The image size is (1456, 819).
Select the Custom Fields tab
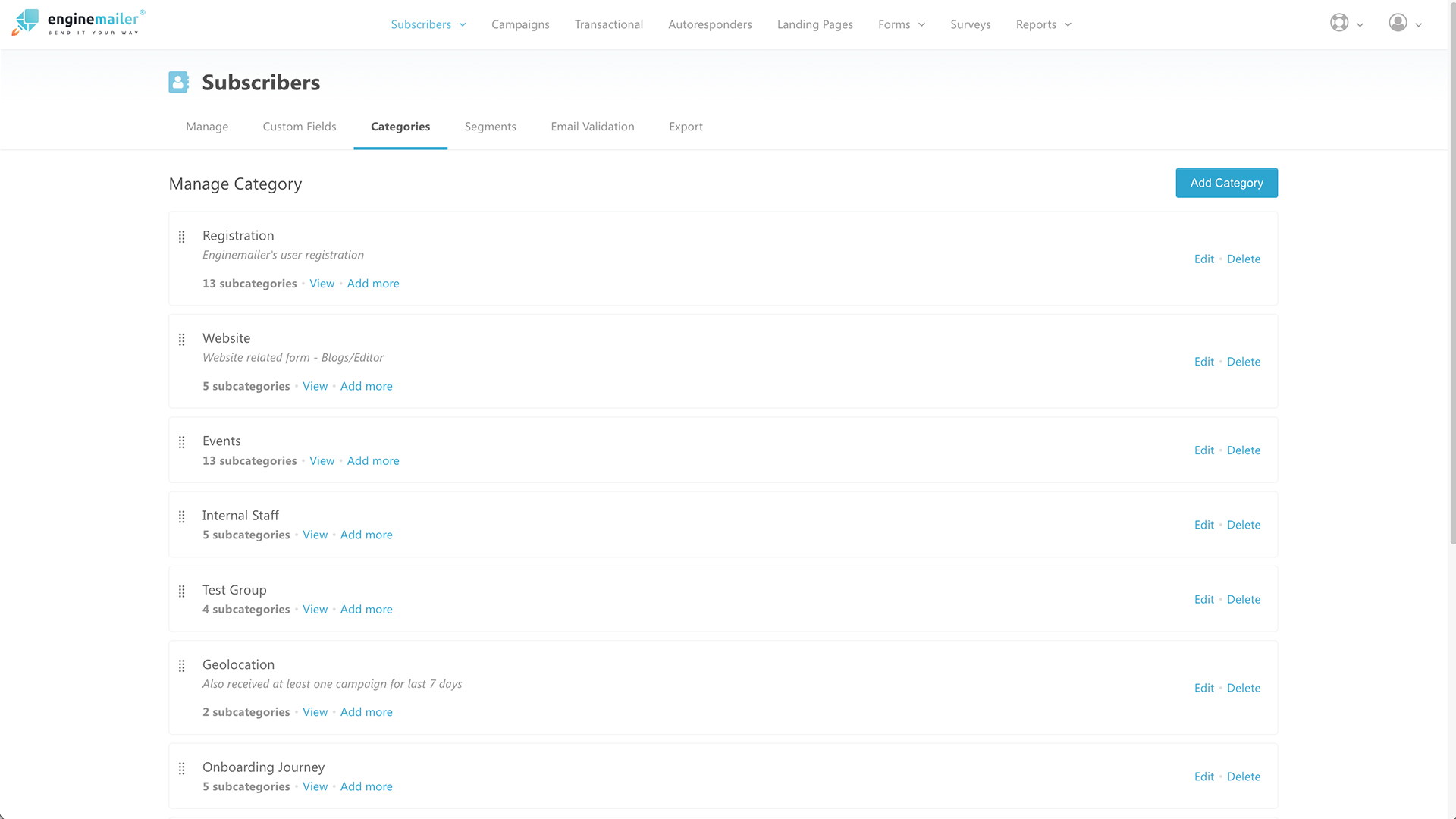coord(299,126)
